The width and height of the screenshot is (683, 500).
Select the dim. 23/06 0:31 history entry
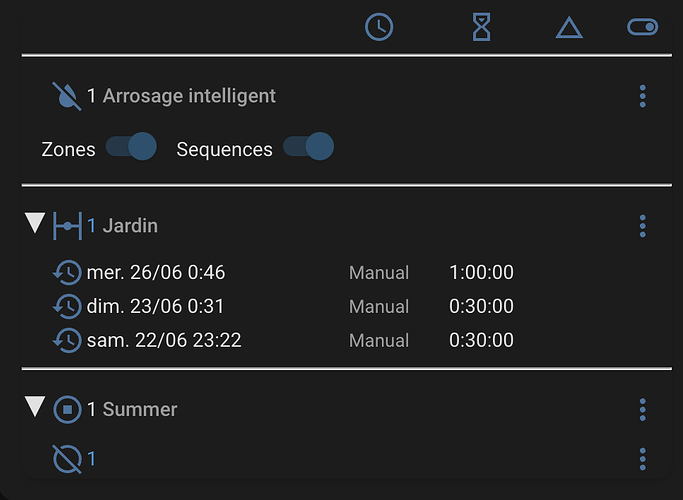click(x=283, y=306)
